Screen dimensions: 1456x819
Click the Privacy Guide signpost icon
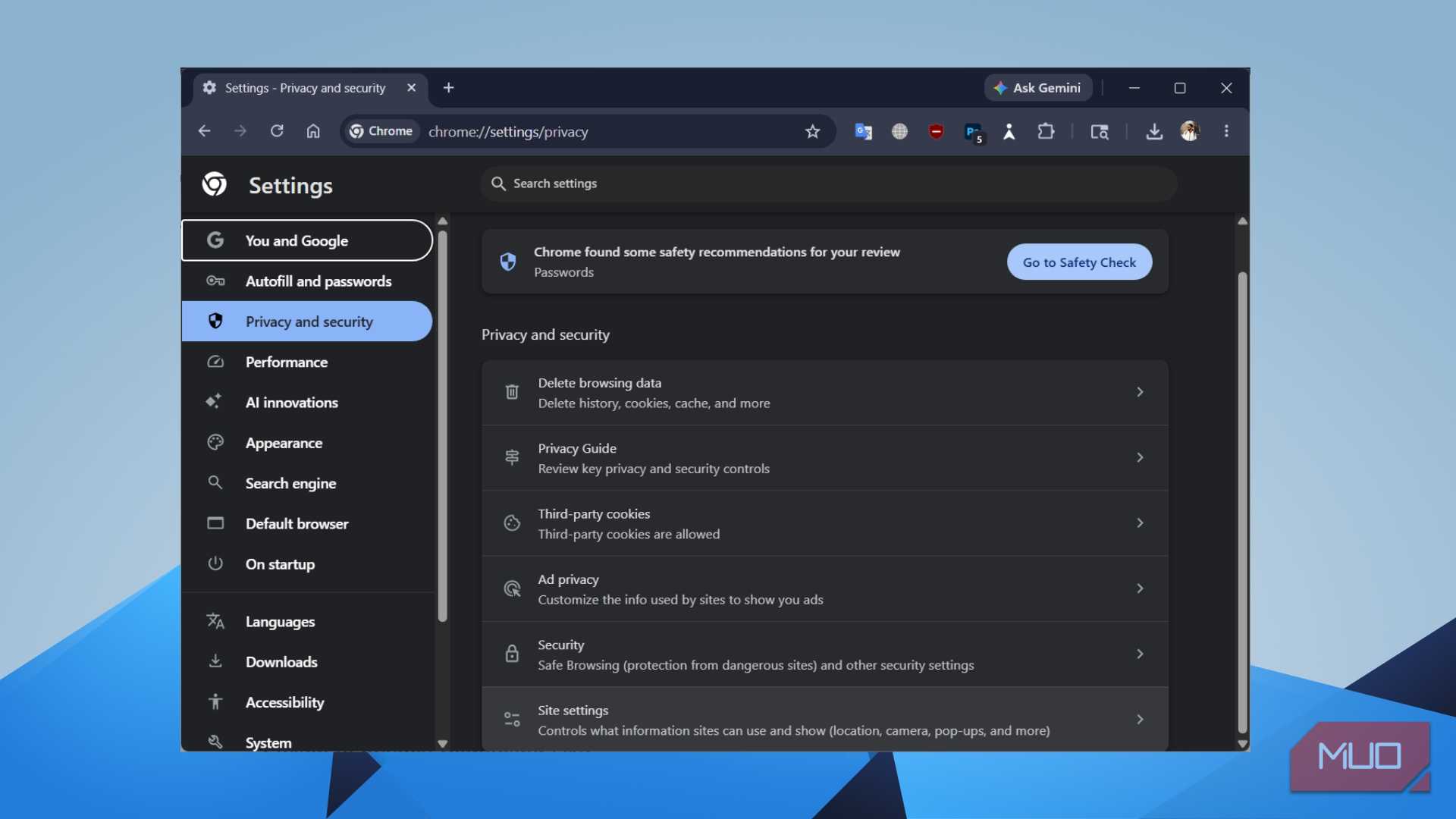[x=512, y=457]
